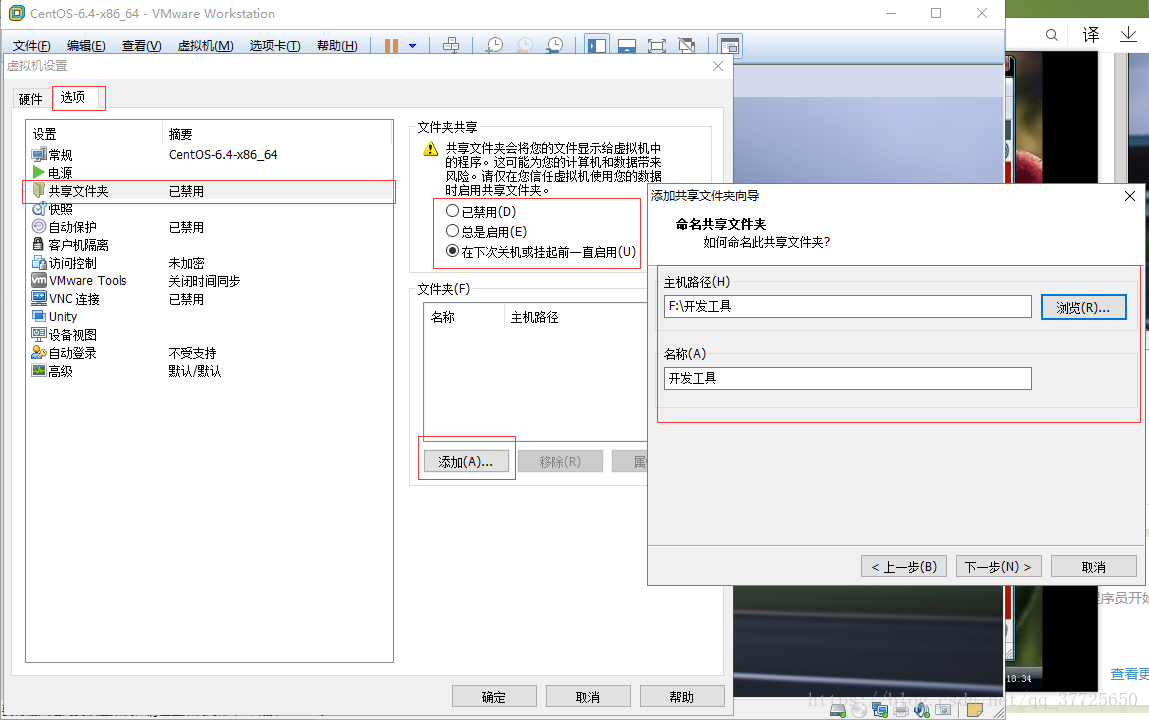Screen dimensions: 1149x720
Task: Click the camera device status bar icon
Action: pyautogui.click(x=944, y=710)
